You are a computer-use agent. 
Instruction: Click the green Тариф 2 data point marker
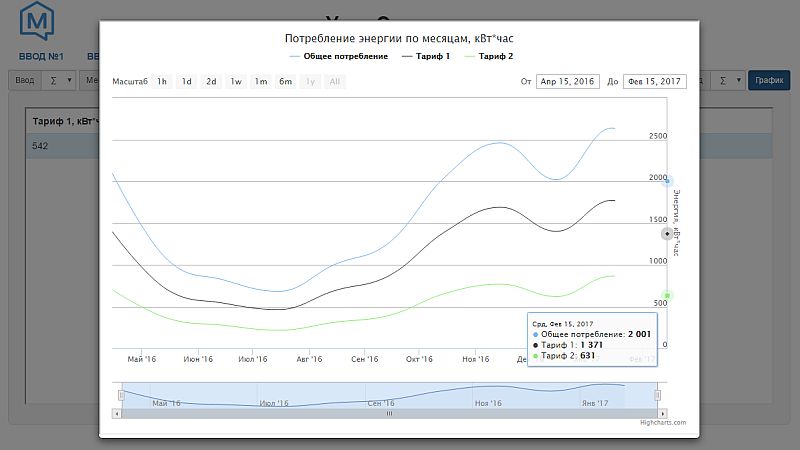point(668,295)
